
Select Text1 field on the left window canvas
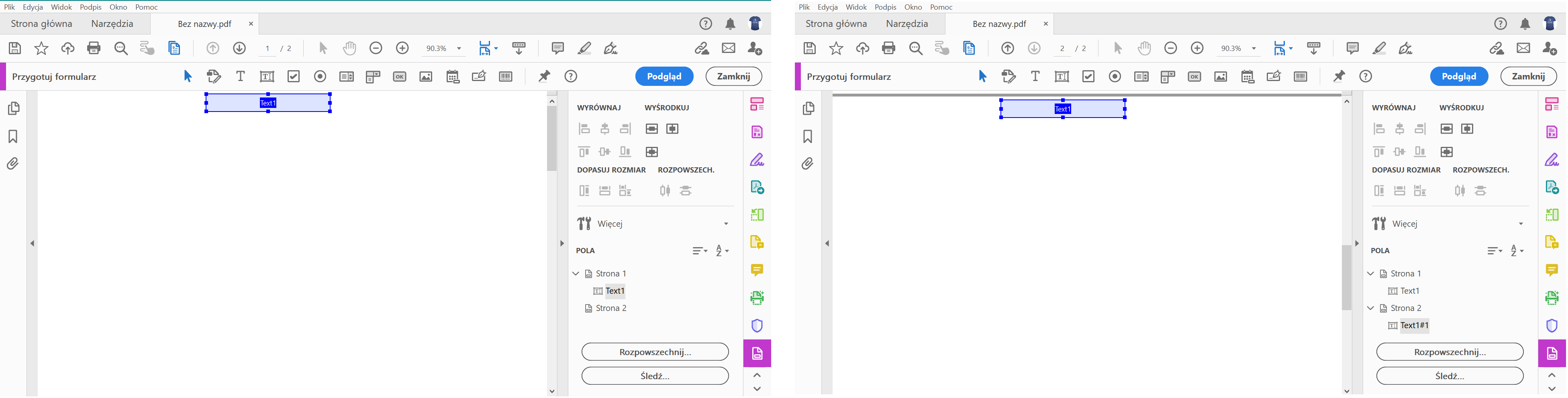point(268,103)
